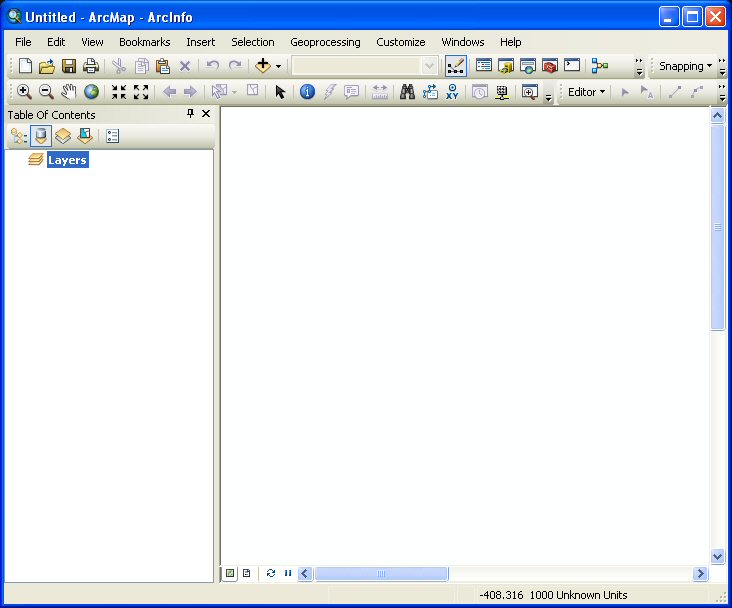Open the ArcToolbox red toolbox icon
This screenshot has height=608, width=732.
tap(550, 65)
